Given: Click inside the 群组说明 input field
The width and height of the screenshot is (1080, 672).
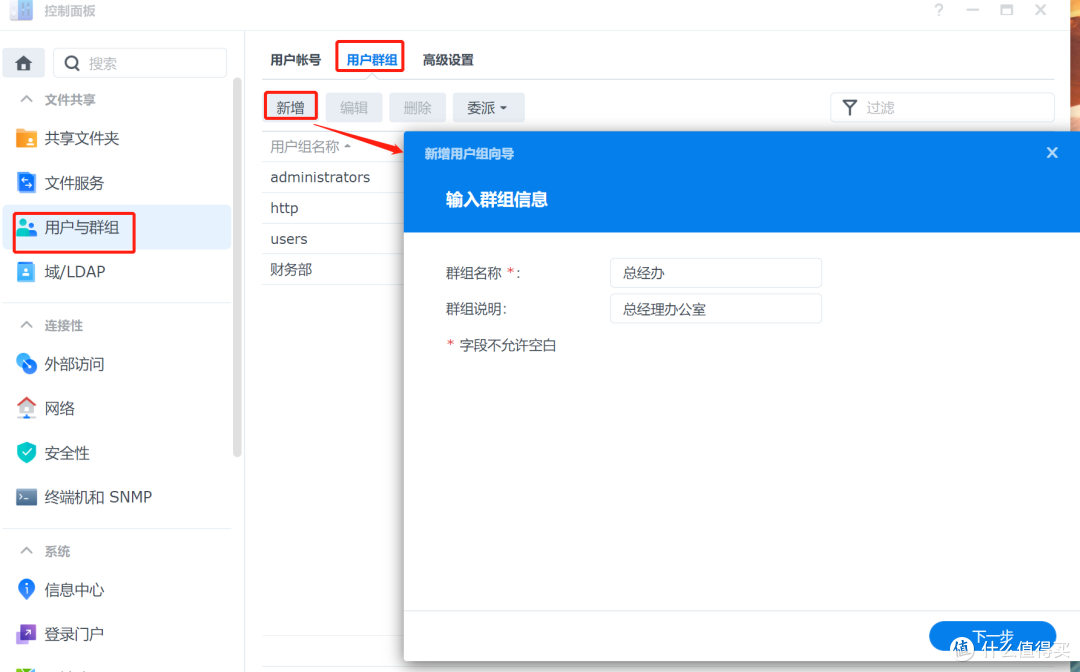Looking at the screenshot, I should pos(715,308).
